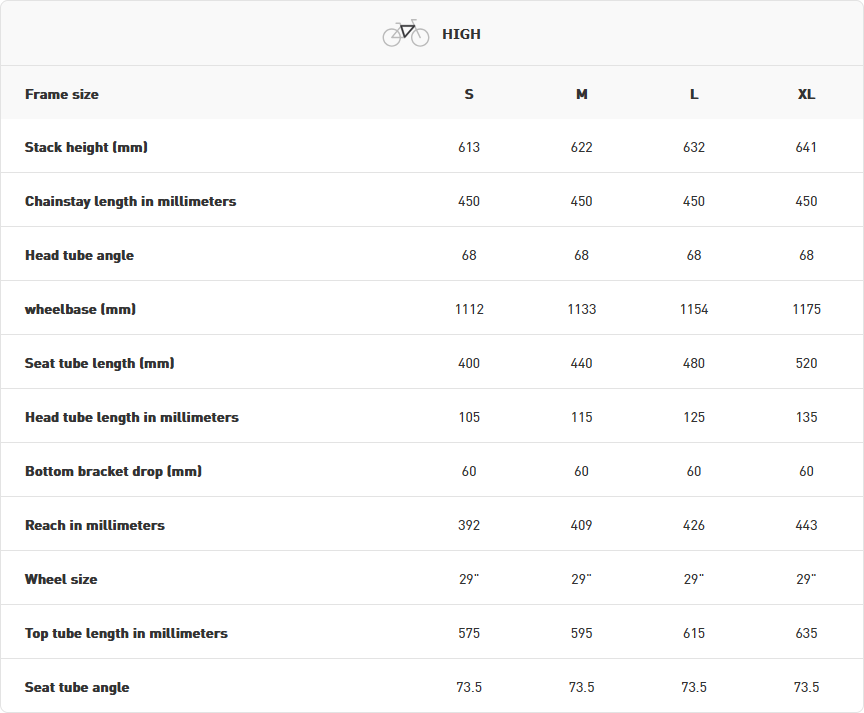Click the wheelbase (mm) row label
The image size is (864, 713).
tap(80, 309)
